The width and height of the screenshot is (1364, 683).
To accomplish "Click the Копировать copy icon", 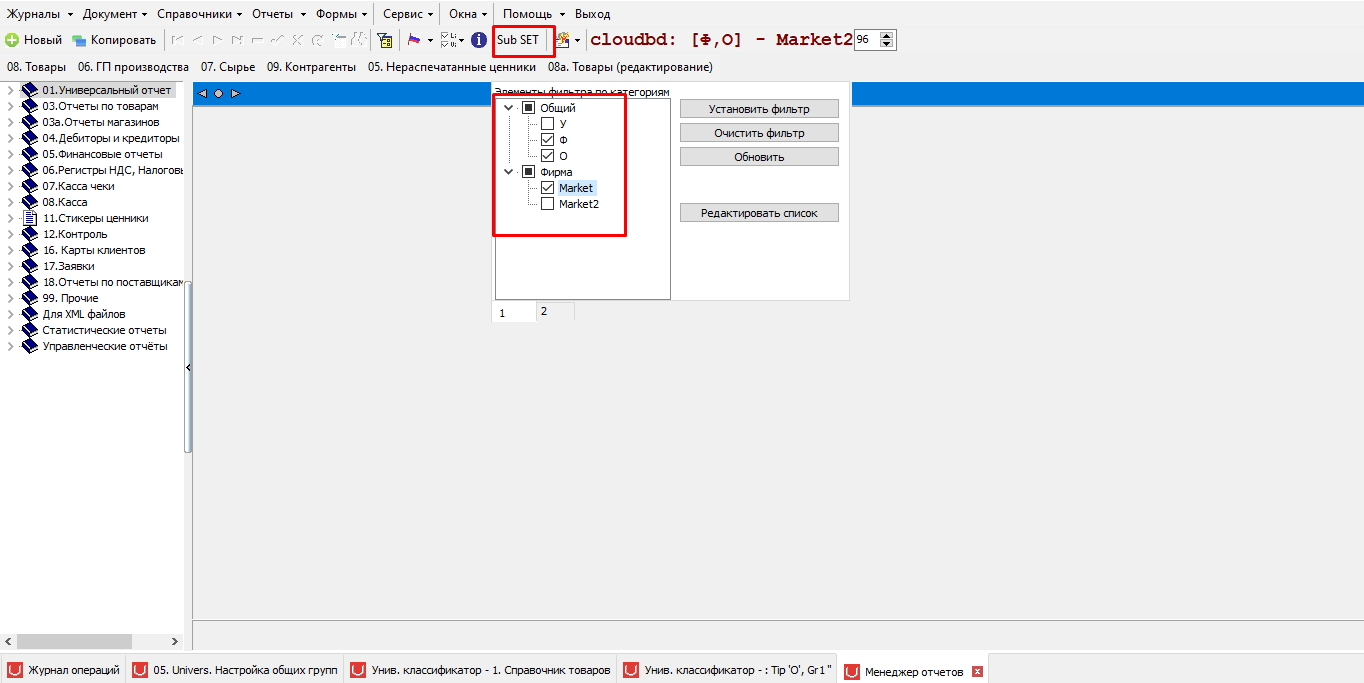I will 79,40.
